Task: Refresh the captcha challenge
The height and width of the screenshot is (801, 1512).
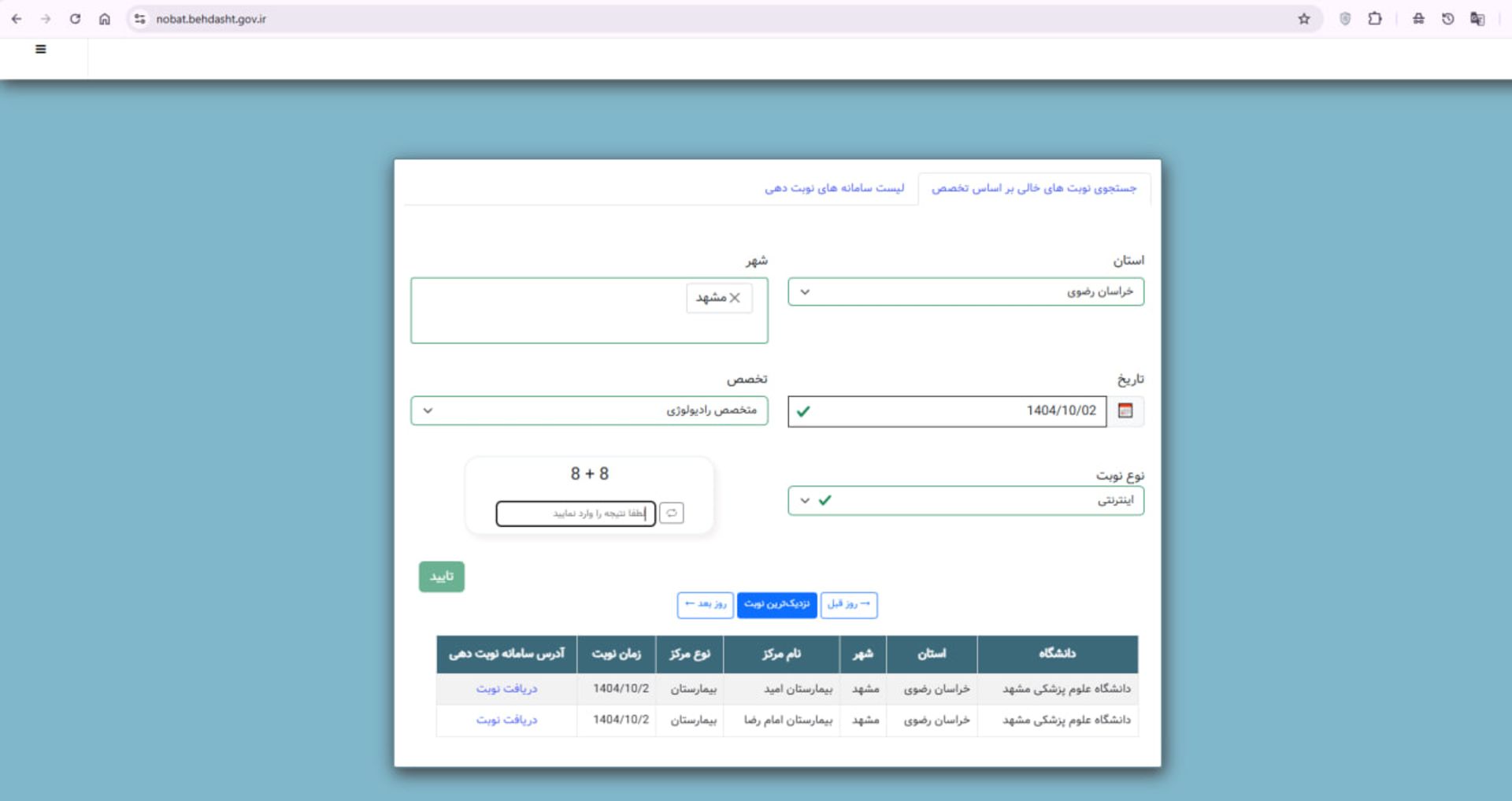Action: [x=672, y=513]
